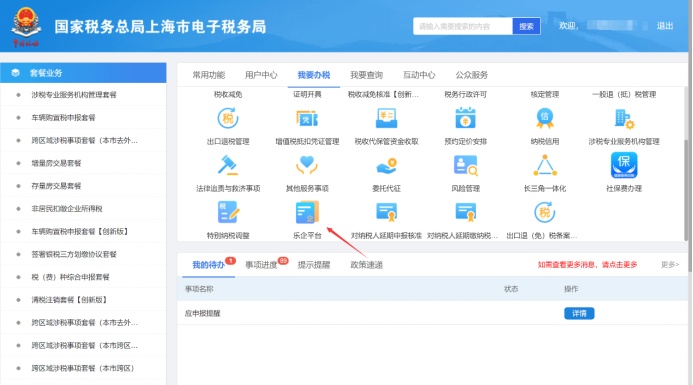Click the 套餐业务 stack icon
Screen dimensions: 693x385
[15, 73]
